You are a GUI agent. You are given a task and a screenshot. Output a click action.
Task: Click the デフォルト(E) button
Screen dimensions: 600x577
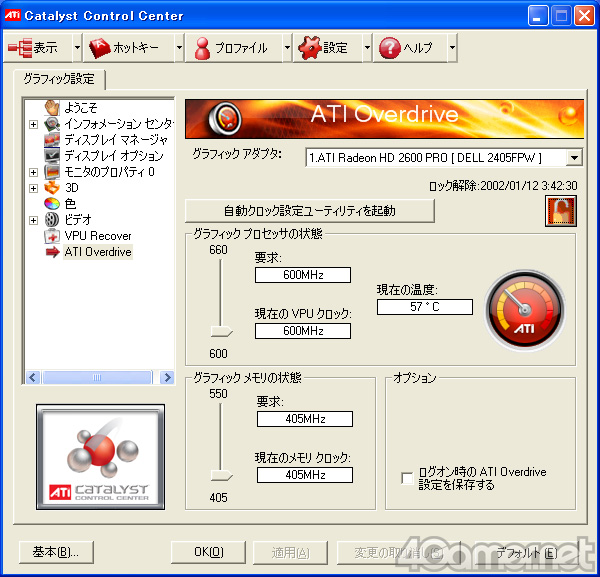(x=526, y=552)
